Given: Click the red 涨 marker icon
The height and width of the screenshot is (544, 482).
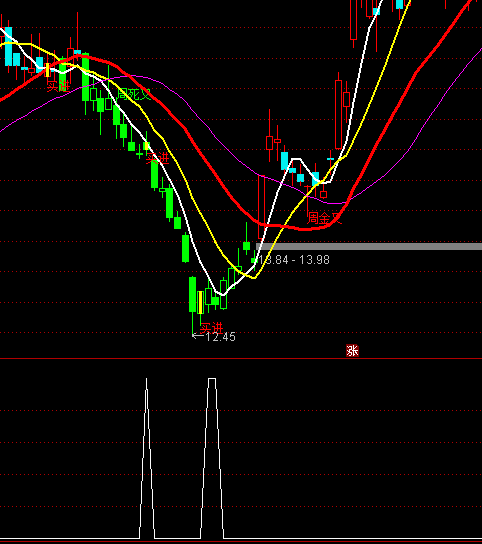Looking at the screenshot, I should [352, 350].
